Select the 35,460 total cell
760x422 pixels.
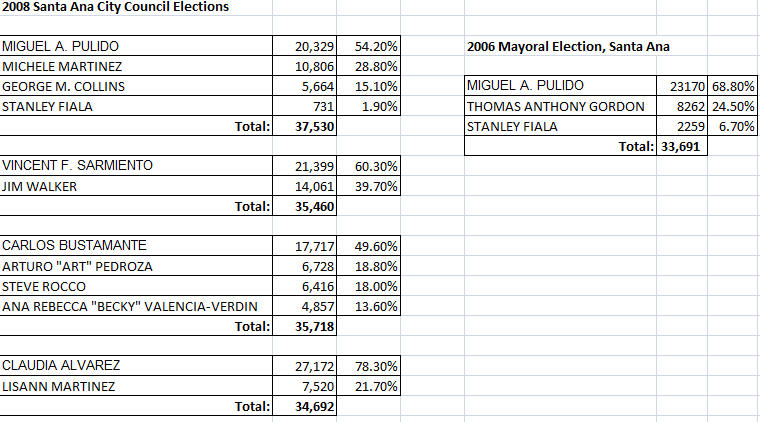coord(304,206)
